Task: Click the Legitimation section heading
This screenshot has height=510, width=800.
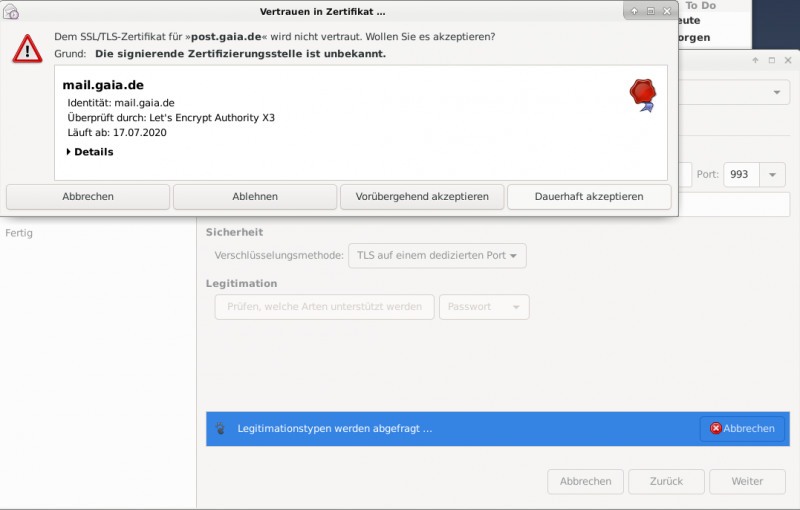Action: pos(241,284)
